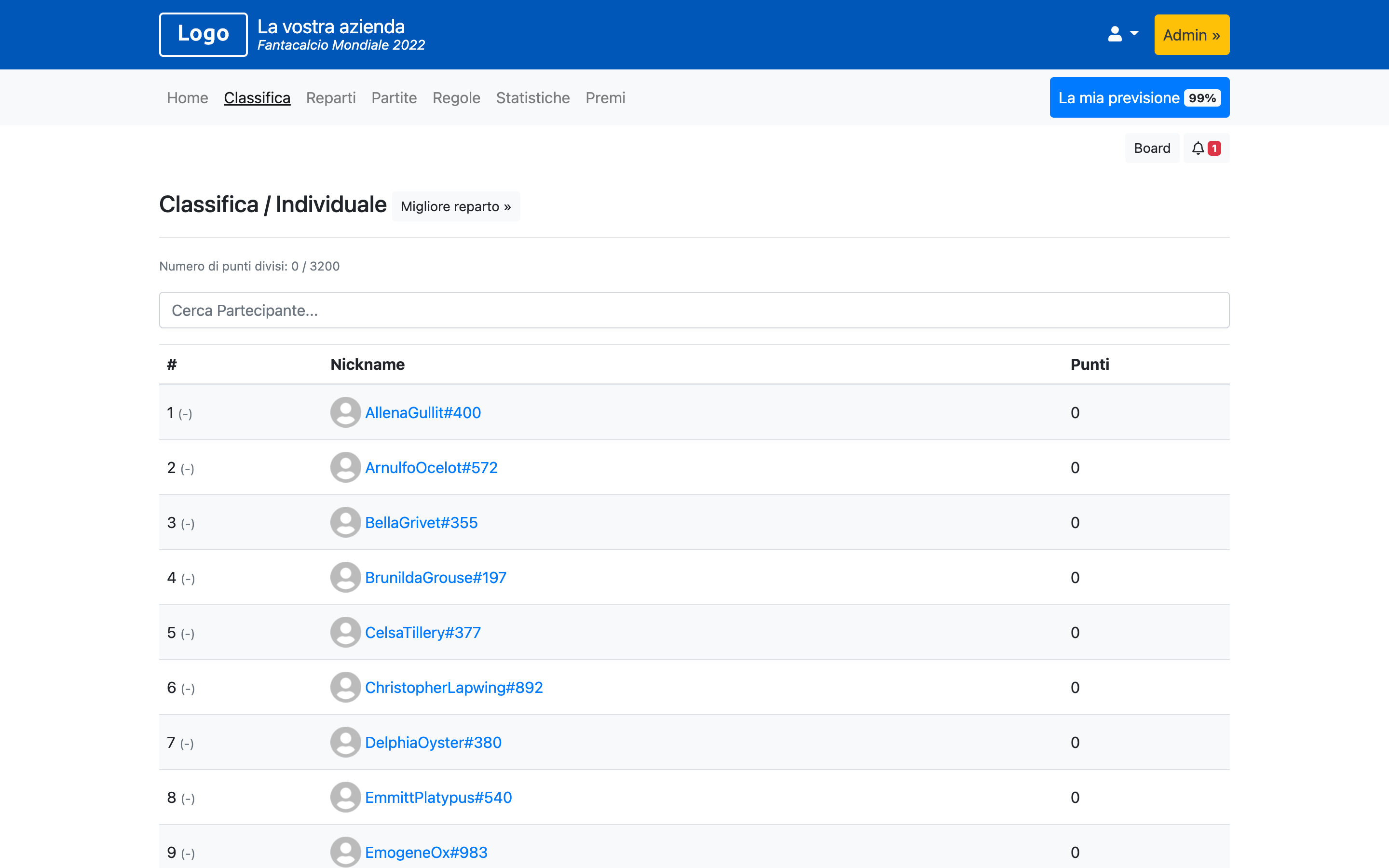The width and height of the screenshot is (1389, 868).
Task: Click the # column header
Action: click(x=172, y=364)
